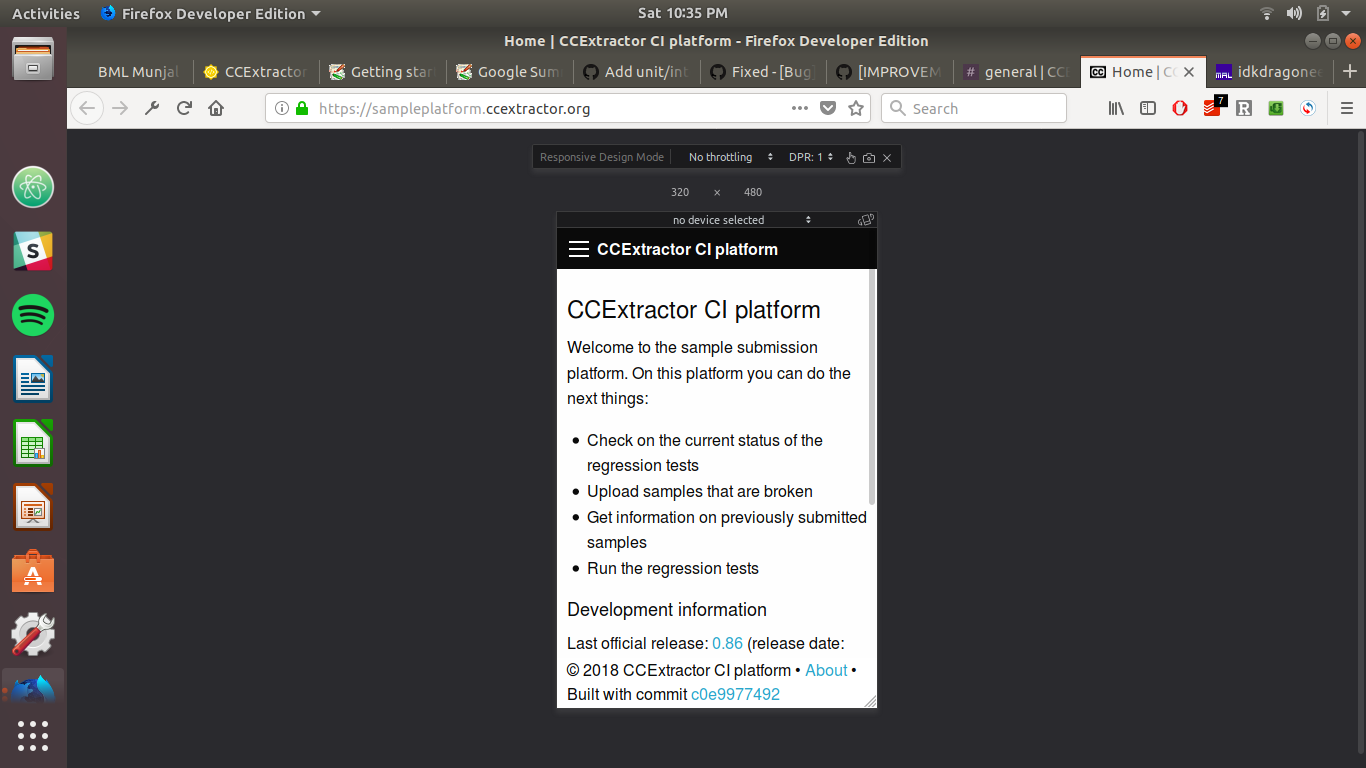Click the page's vertical scrollbar
Image resolution: width=1366 pixels, height=768 pixels.
[x=872, y=387]
